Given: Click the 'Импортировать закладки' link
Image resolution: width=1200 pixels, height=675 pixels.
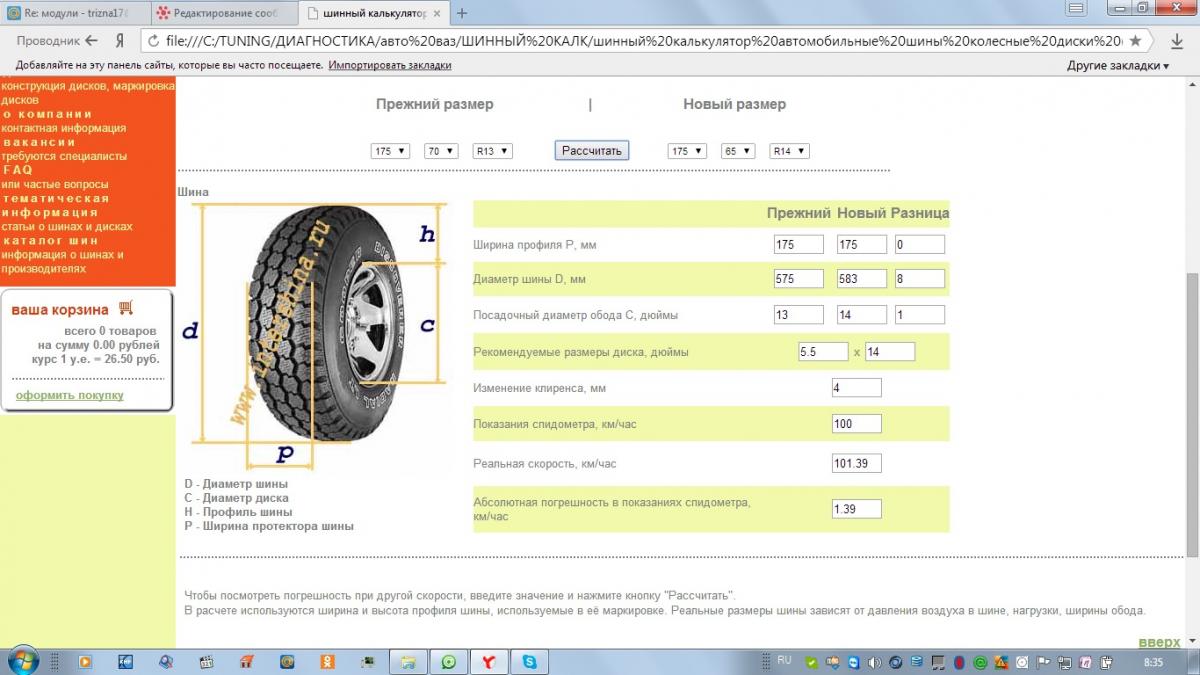Looking at the screenshot, I should [x=389, y=65].
